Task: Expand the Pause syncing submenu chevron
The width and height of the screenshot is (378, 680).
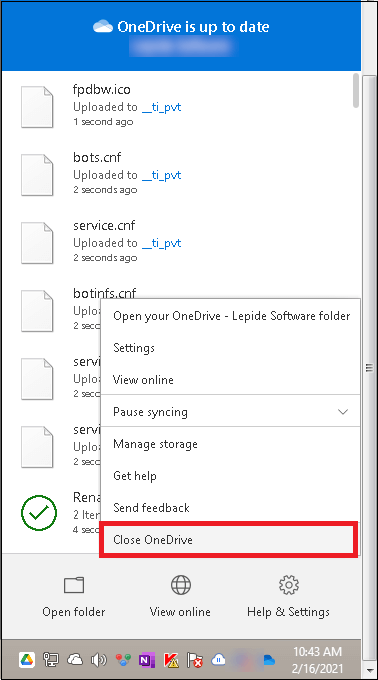Action: pos(343,412)
